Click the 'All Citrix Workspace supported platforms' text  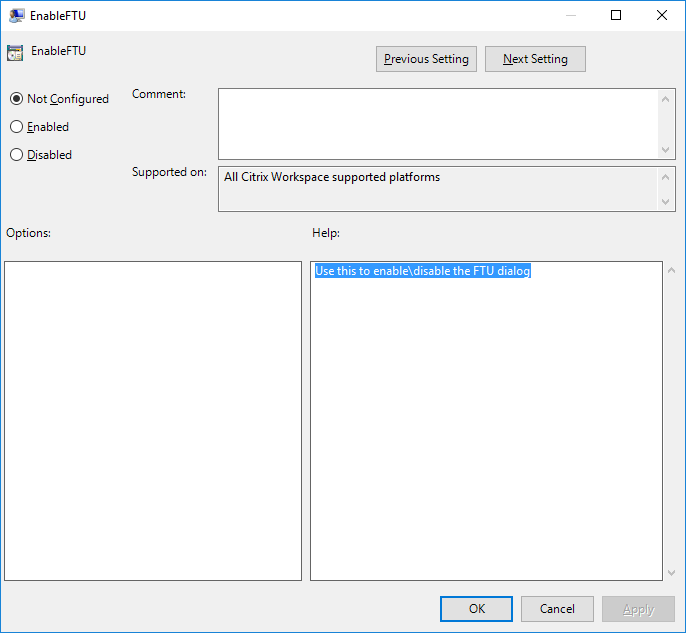[332, 177]
